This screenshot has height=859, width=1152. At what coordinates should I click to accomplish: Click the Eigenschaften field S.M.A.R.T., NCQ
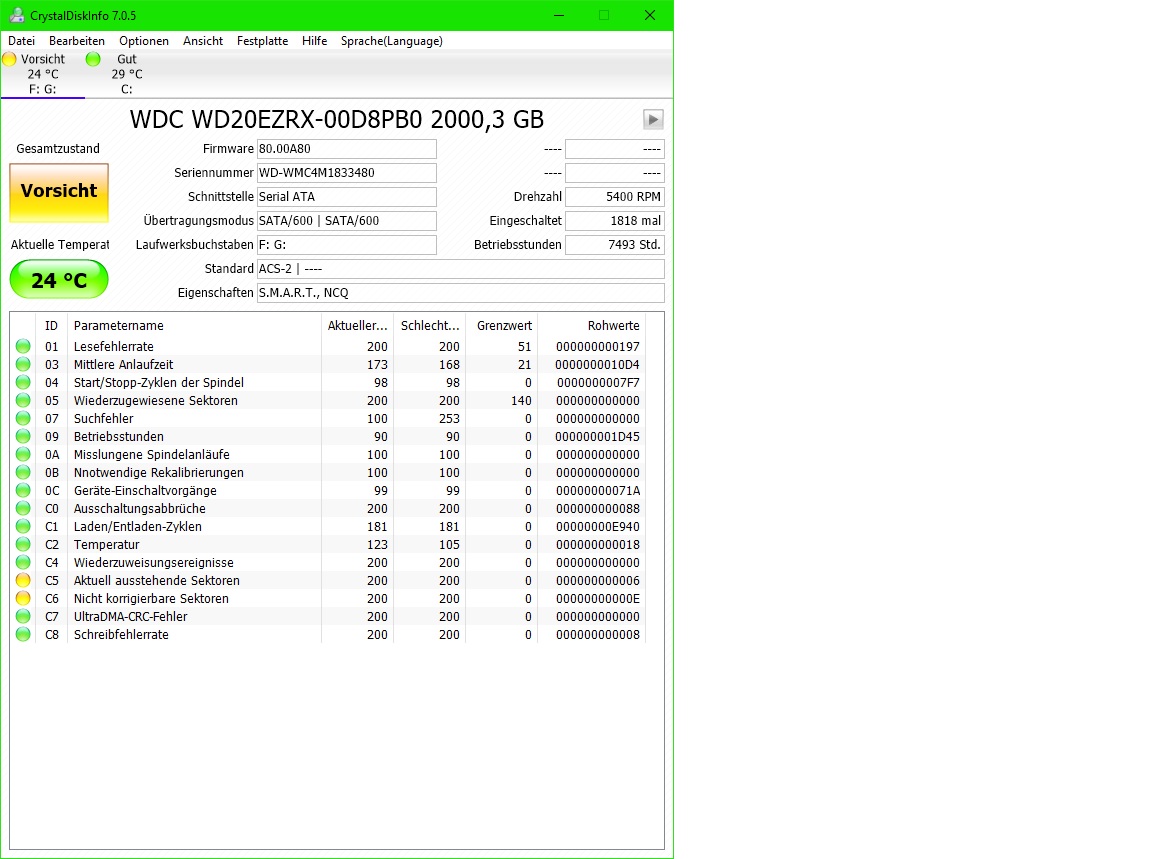(461, 292)
